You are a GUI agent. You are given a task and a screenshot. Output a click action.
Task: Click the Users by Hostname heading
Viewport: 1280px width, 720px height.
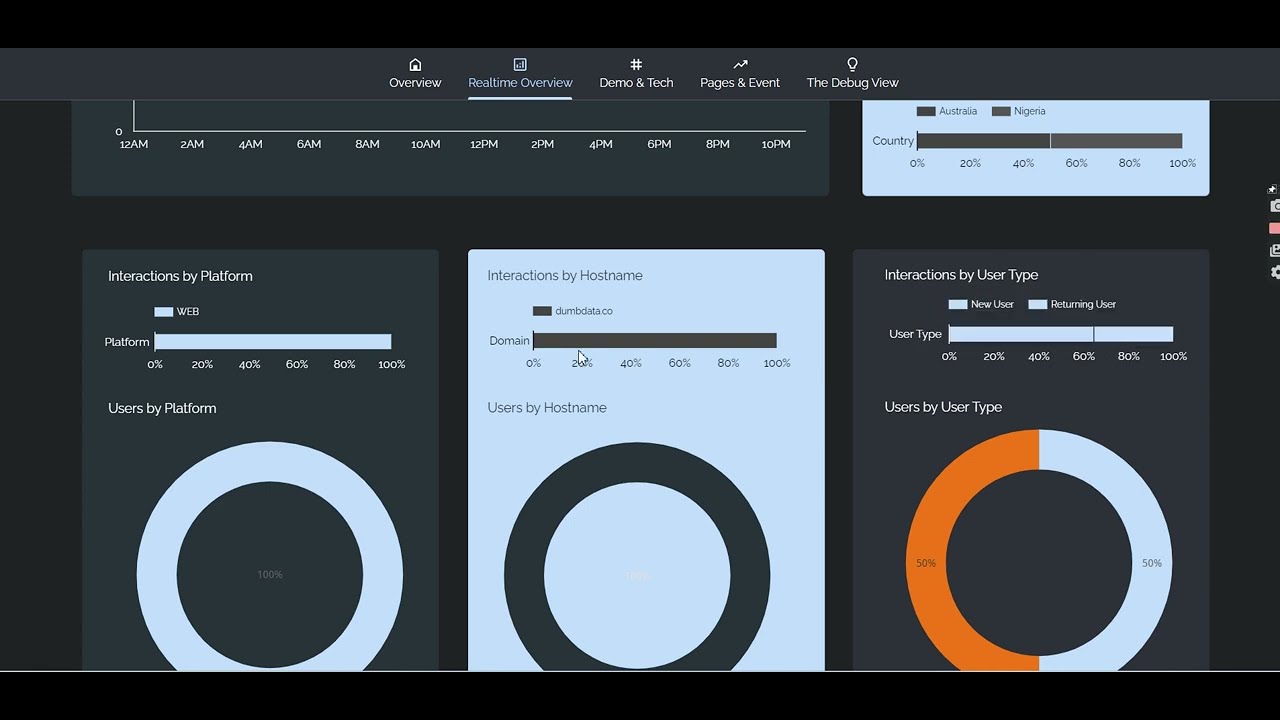pyautogui.click(x=547, y=407)
